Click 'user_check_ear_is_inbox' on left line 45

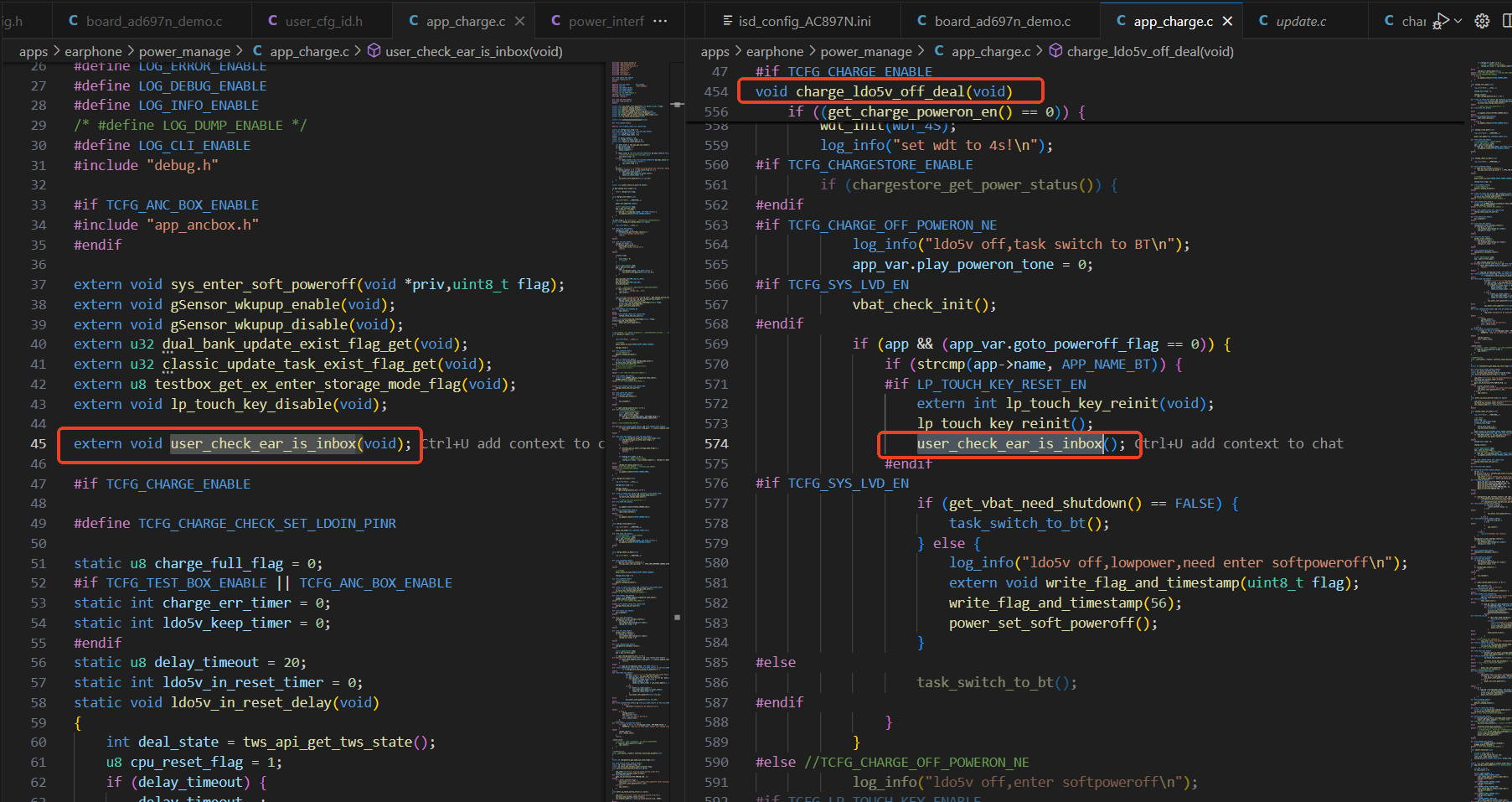tap(264, 443)
